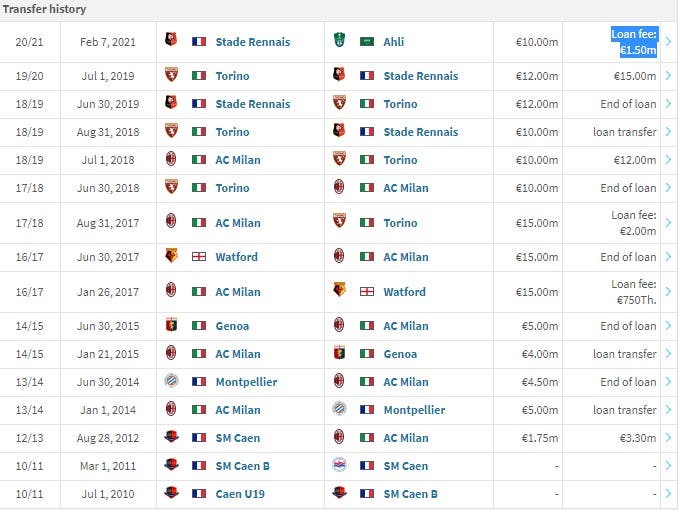Click the Saudi Arabia flag next to Ahli
Image resolution: width=678 pixels, height=510 pixels.
point(367,42)
